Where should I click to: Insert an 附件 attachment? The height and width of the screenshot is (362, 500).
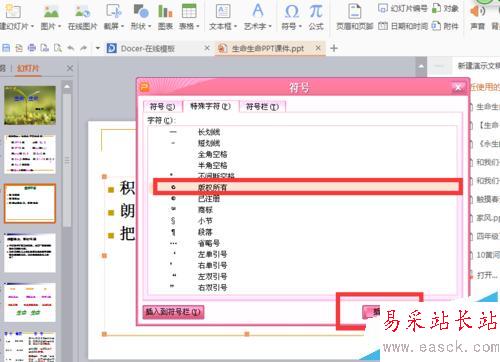tap(445, 26)
